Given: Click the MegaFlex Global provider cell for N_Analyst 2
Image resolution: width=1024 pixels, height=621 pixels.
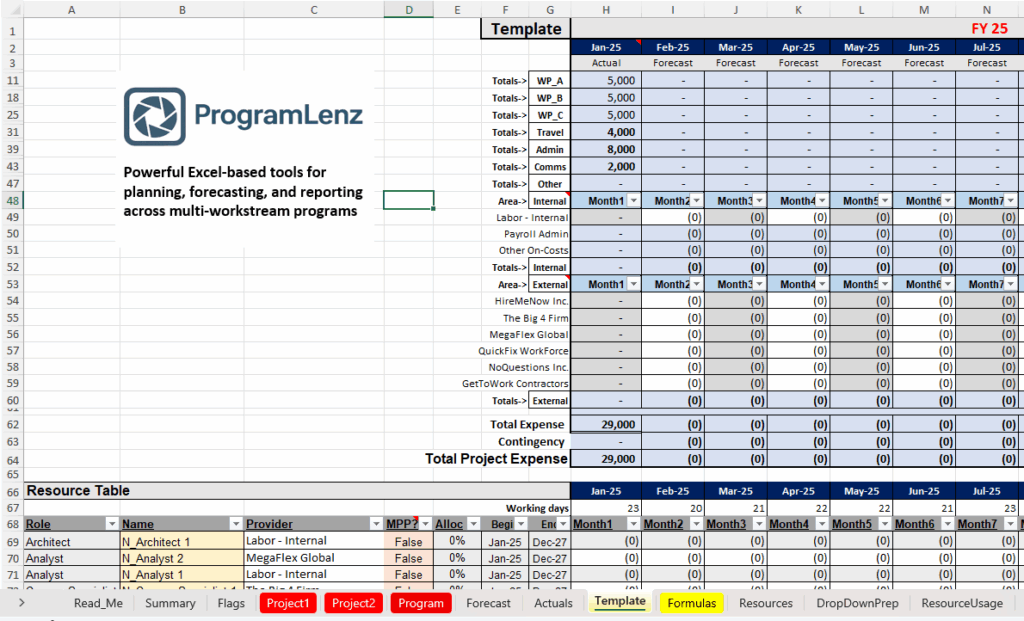Looking at the screenshot, I should (313, 558).
